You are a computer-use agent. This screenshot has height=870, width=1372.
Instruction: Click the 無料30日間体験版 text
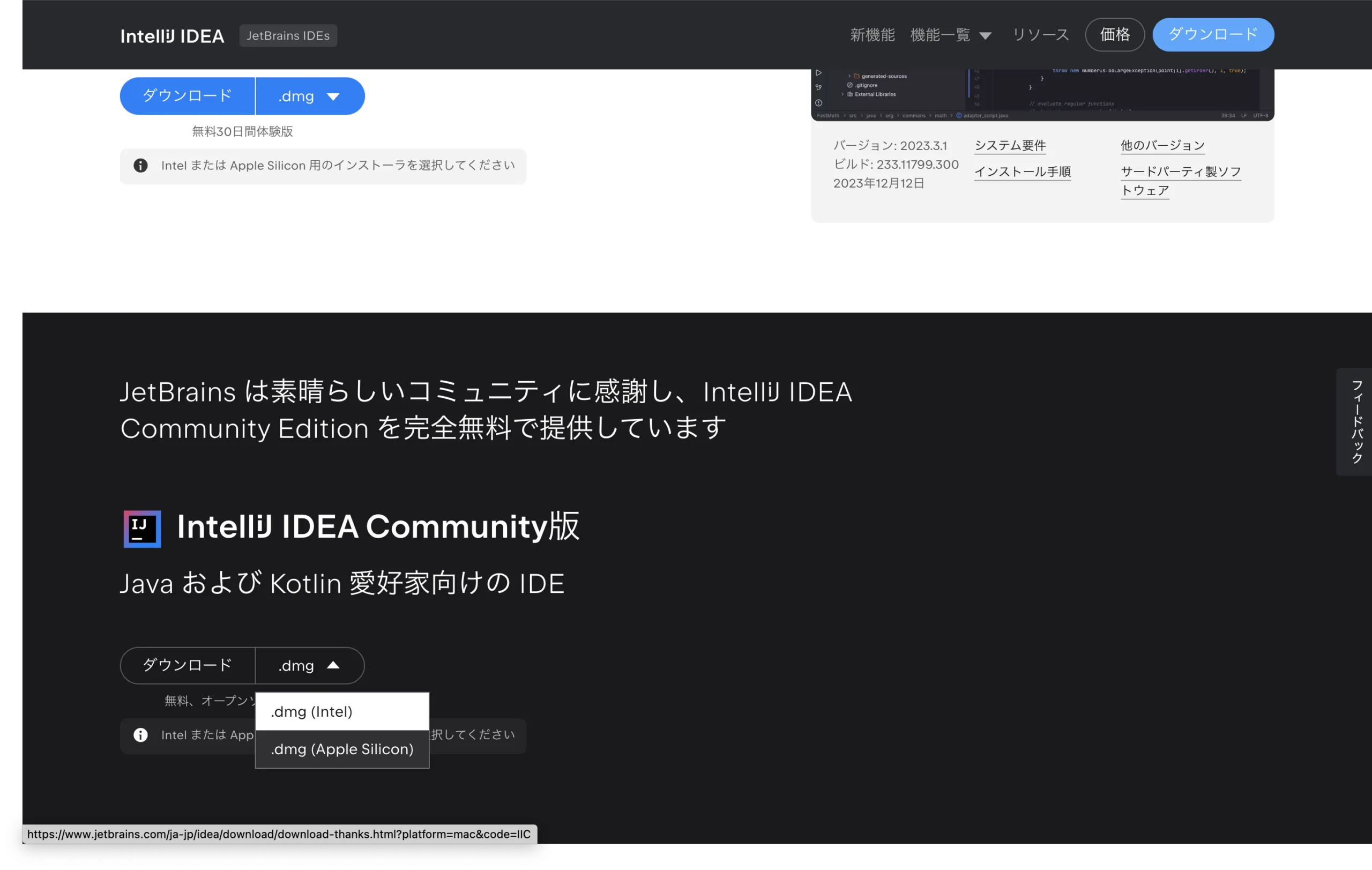(242, 132)
